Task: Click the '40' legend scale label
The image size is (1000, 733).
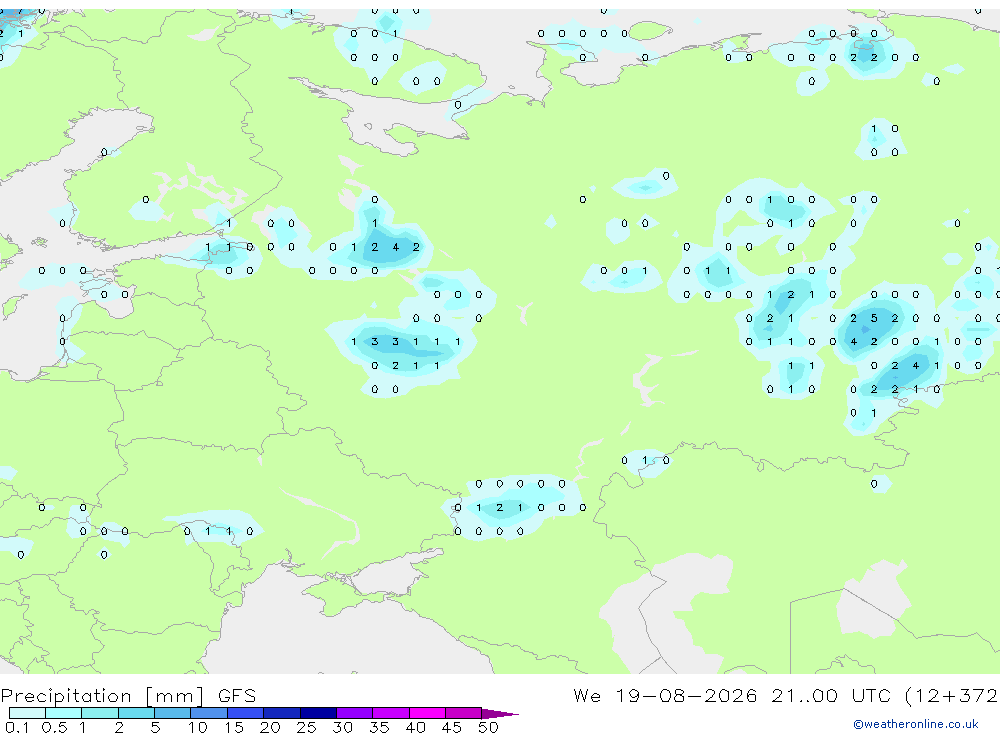Action: [415, 727]
